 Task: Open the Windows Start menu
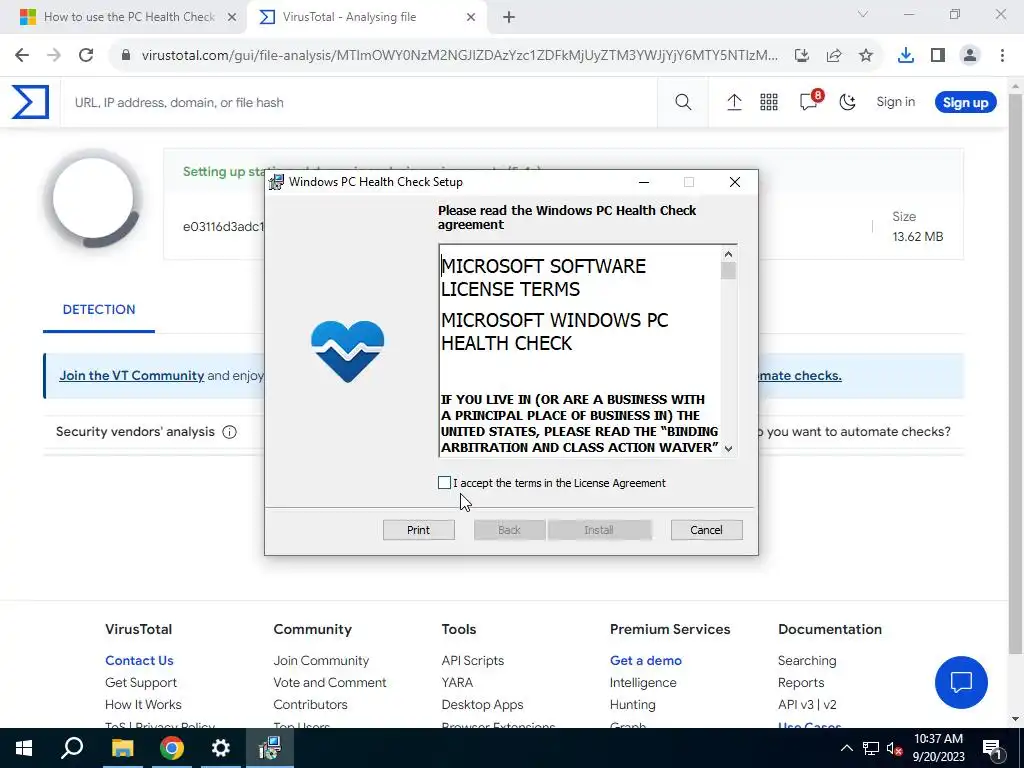pos(24,748)
